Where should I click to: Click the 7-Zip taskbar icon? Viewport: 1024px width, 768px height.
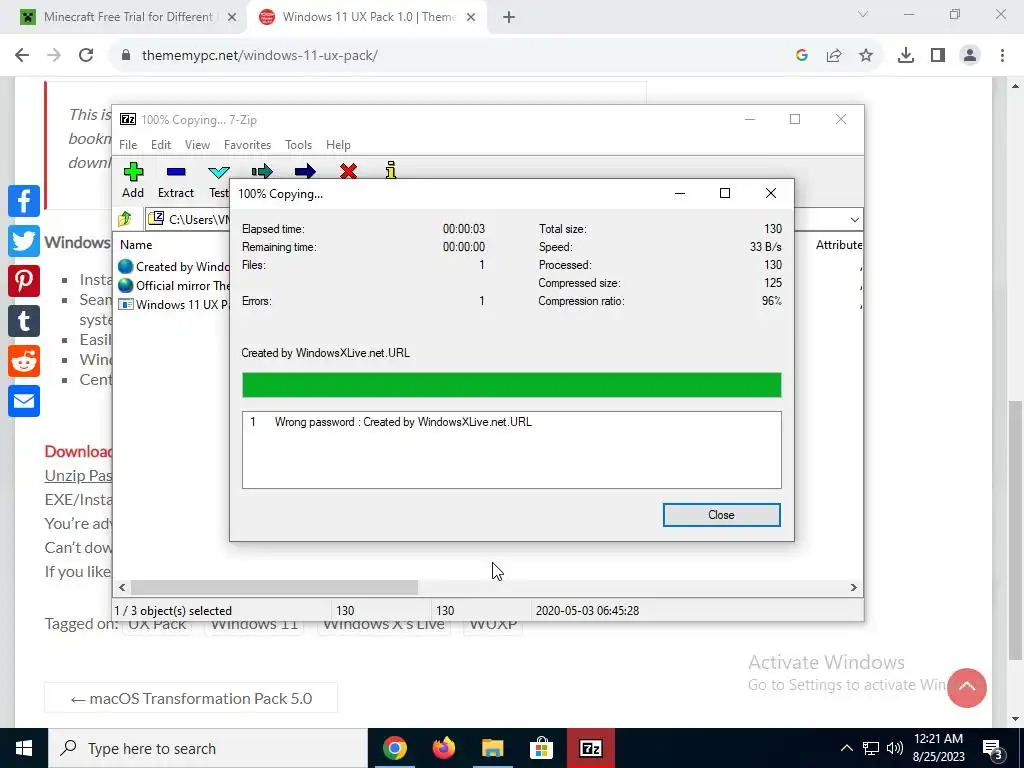590,748
